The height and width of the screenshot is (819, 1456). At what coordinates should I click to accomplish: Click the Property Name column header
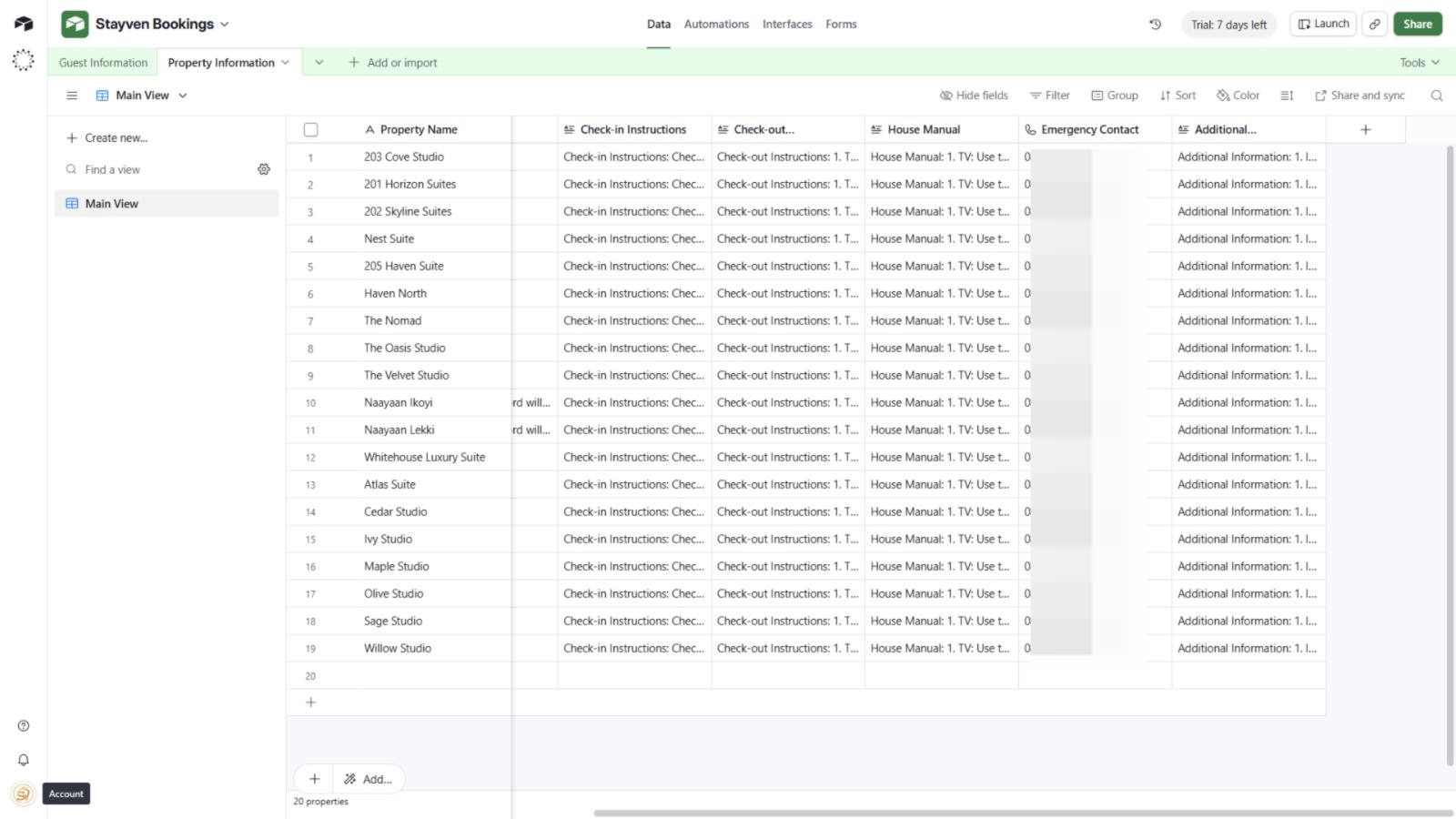pyautogui.click(x=419, y=129)
